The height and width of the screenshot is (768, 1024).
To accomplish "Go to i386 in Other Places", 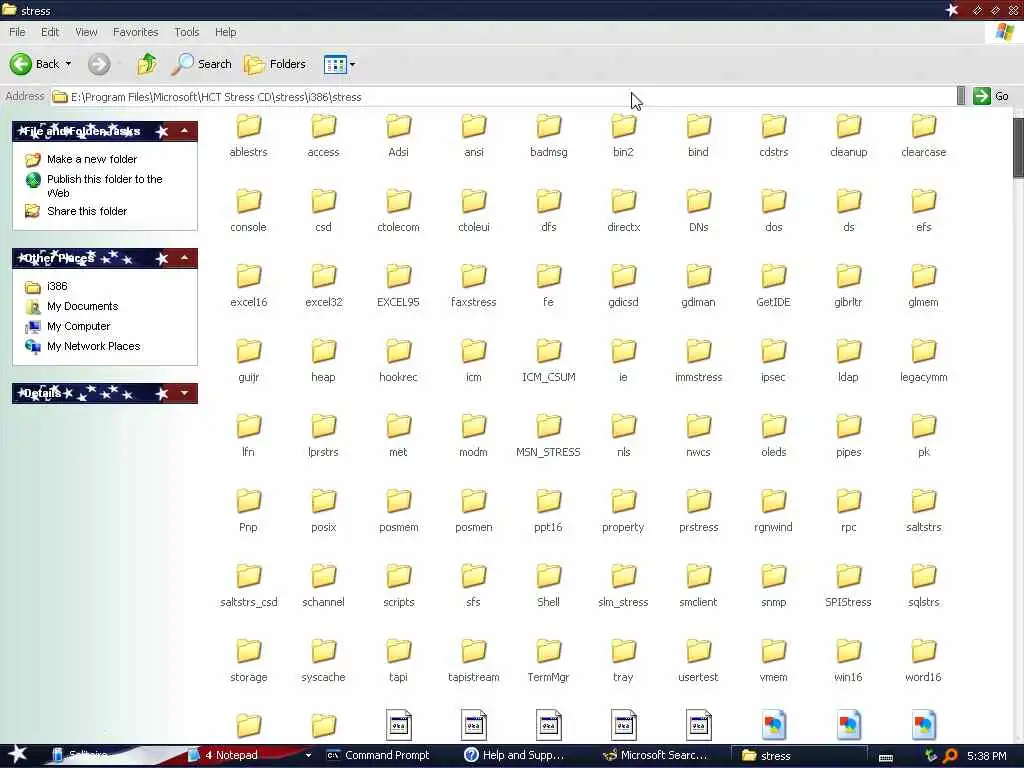I will pos(57,286).
